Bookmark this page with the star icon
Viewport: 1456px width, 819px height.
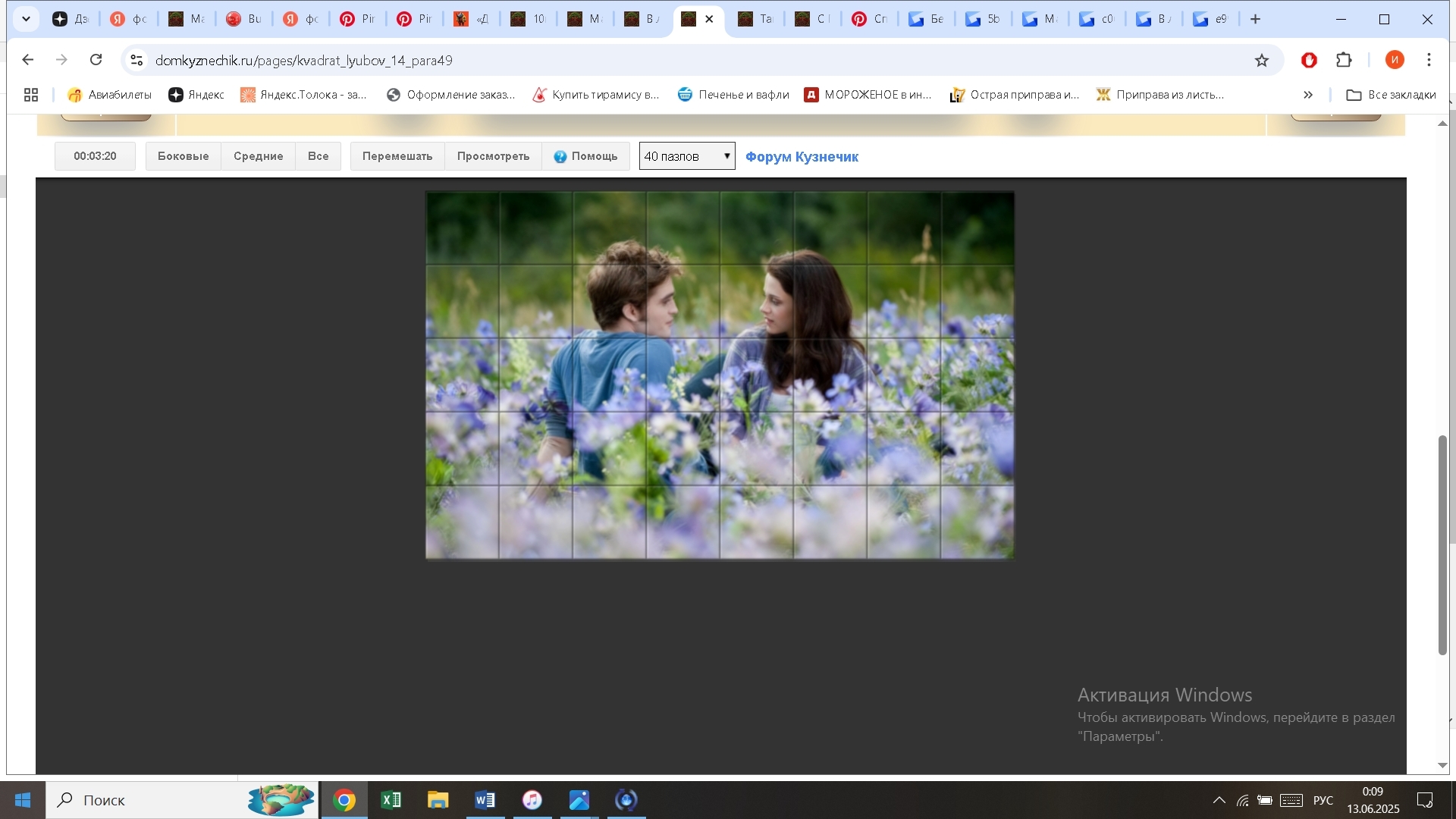coord(1262,60)
